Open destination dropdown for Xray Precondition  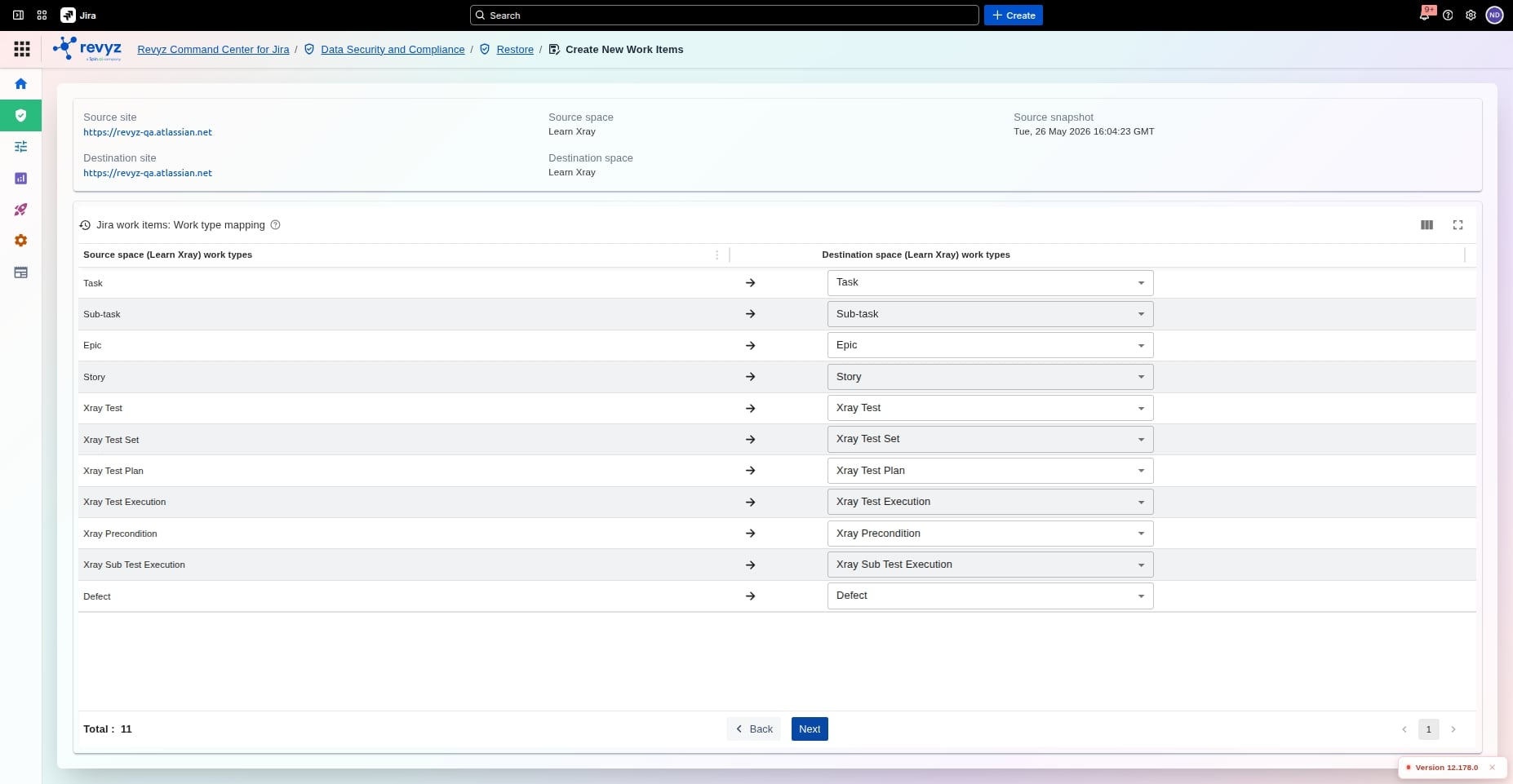(x=990, y=534)
